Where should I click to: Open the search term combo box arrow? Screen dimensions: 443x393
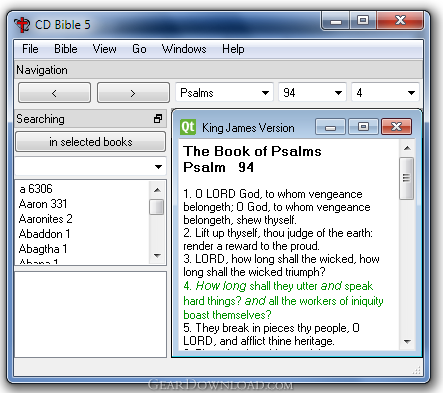159,167
